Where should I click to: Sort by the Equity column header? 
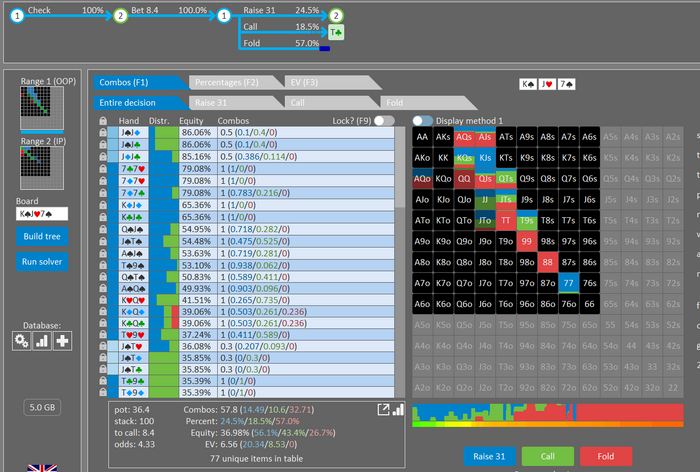(x=191, y=121)
